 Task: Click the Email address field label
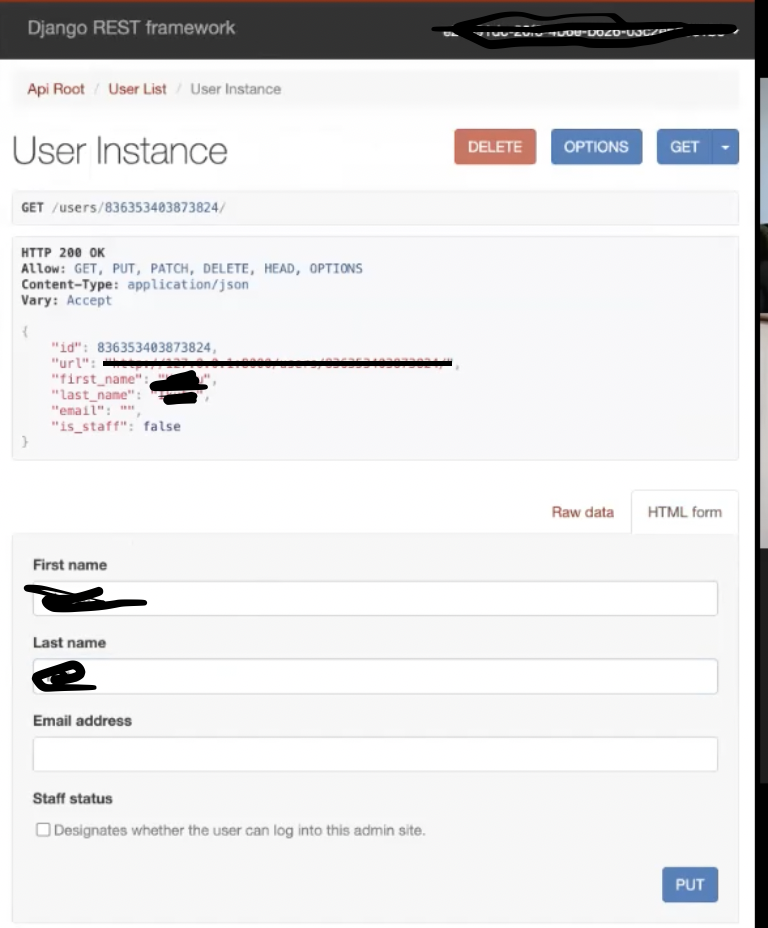(82, 720)
